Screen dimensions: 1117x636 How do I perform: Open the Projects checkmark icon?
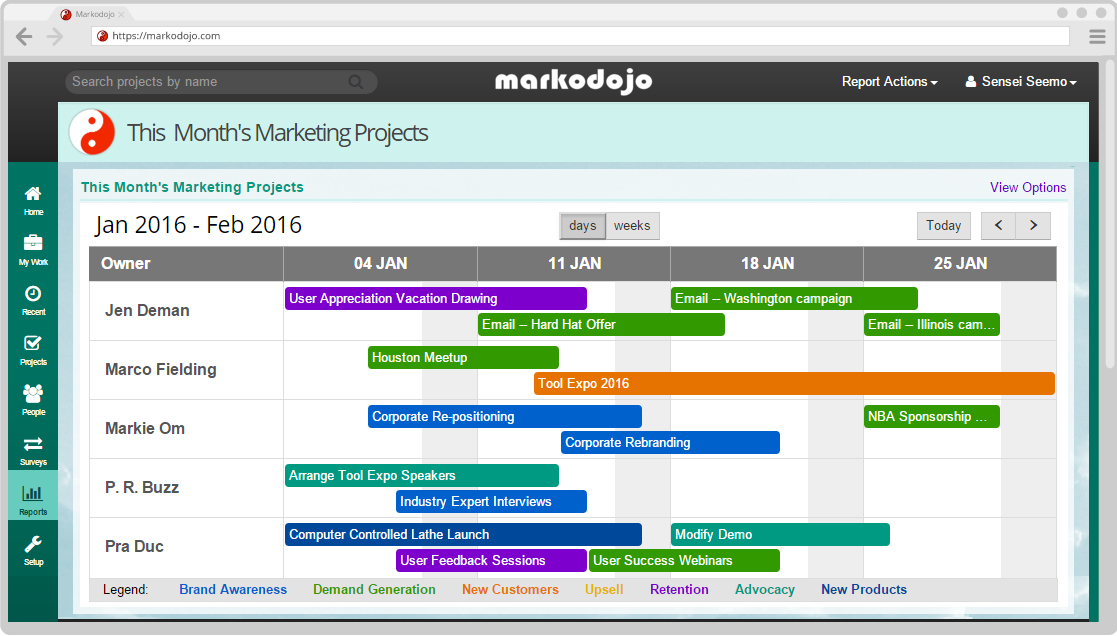pyautogui.click(x=33, y=343)
